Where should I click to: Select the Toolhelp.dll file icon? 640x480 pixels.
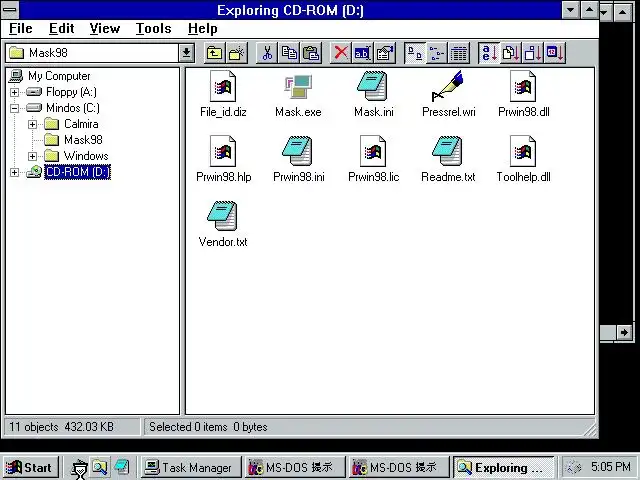pos(523,151)
